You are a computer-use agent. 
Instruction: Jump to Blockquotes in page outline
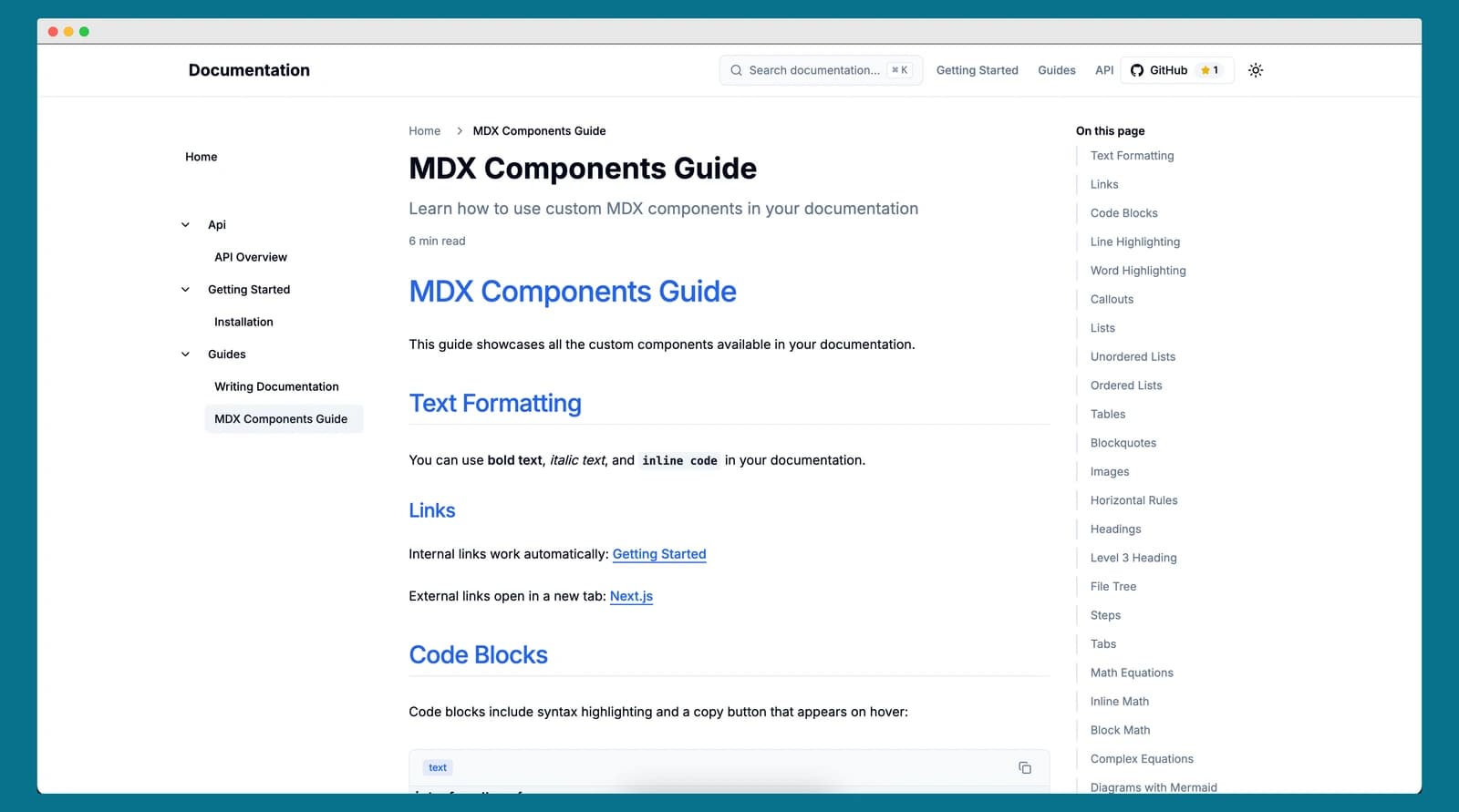[1123, 443]
